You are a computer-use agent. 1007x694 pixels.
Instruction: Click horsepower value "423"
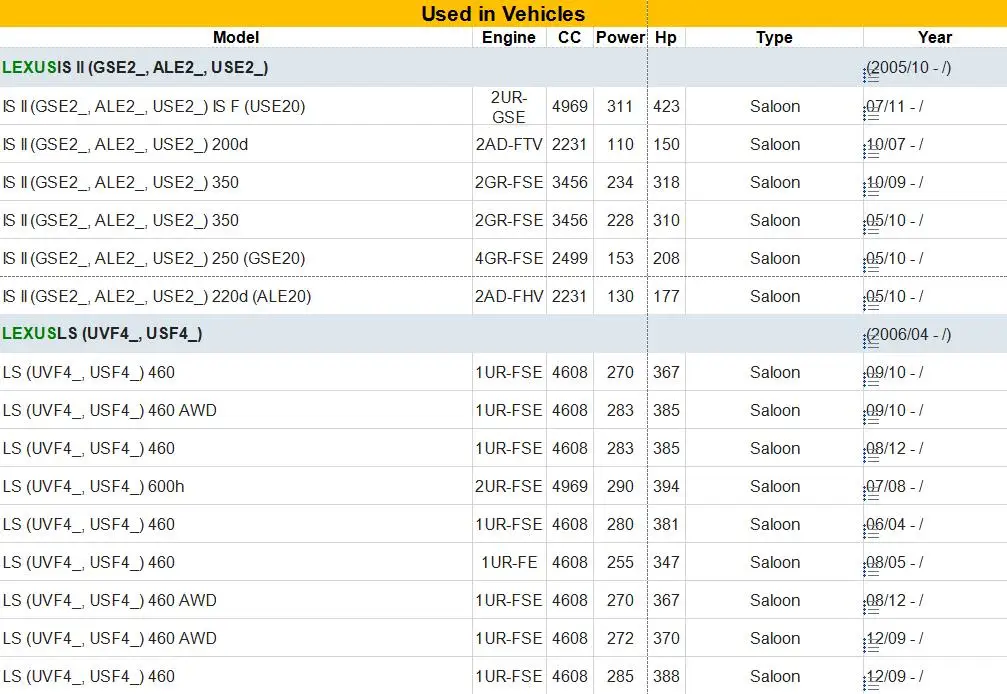(x=666, y=107)
